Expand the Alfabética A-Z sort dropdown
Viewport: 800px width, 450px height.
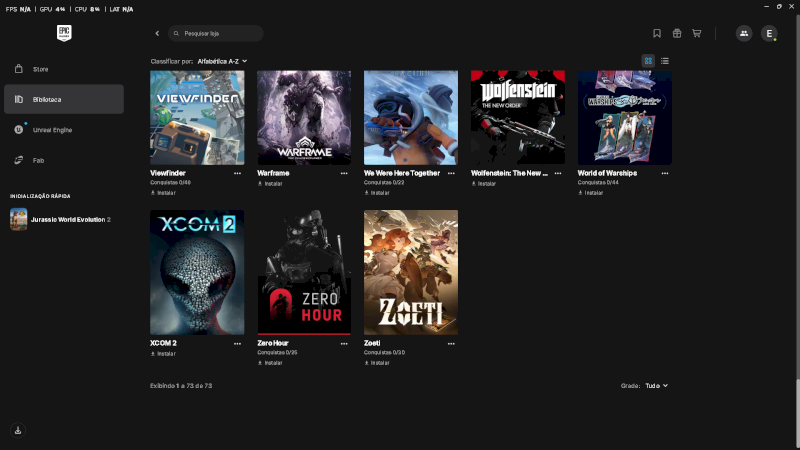coord(222,61)
